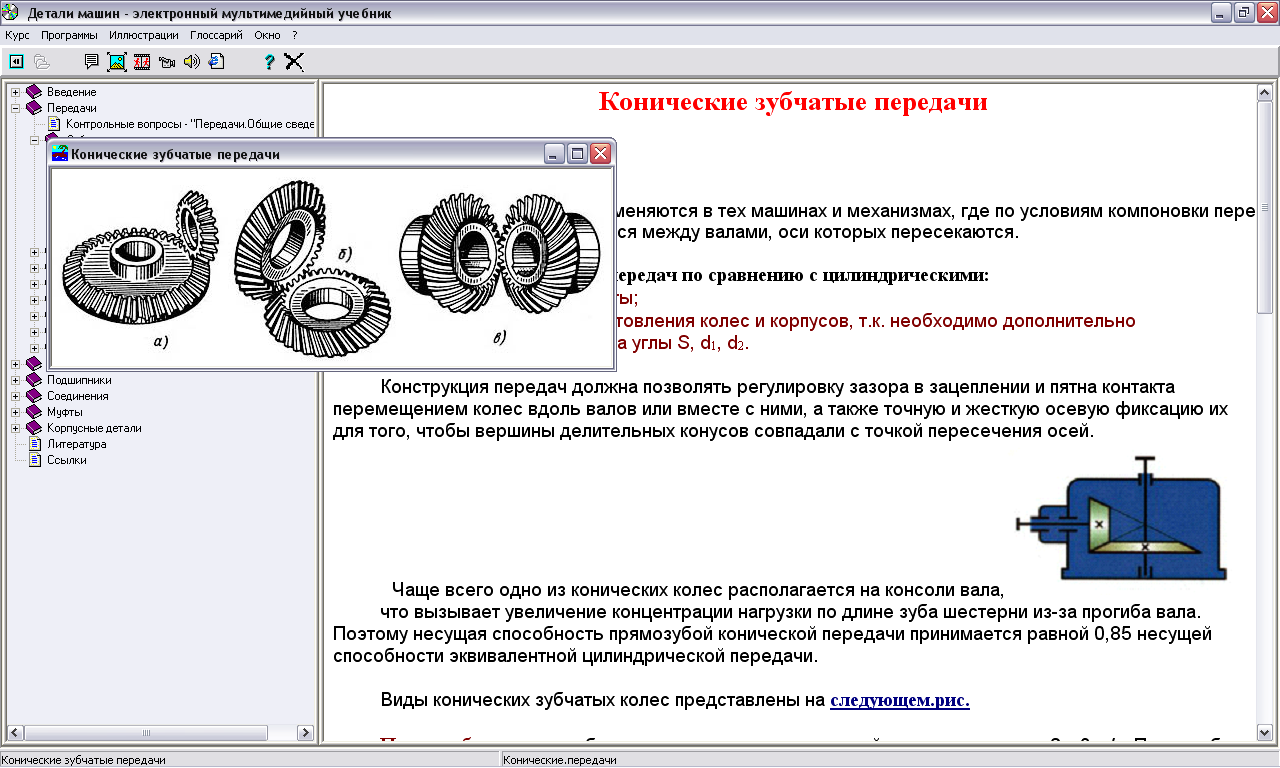Minimize the illustration popup window

click(x=554, y=154)
